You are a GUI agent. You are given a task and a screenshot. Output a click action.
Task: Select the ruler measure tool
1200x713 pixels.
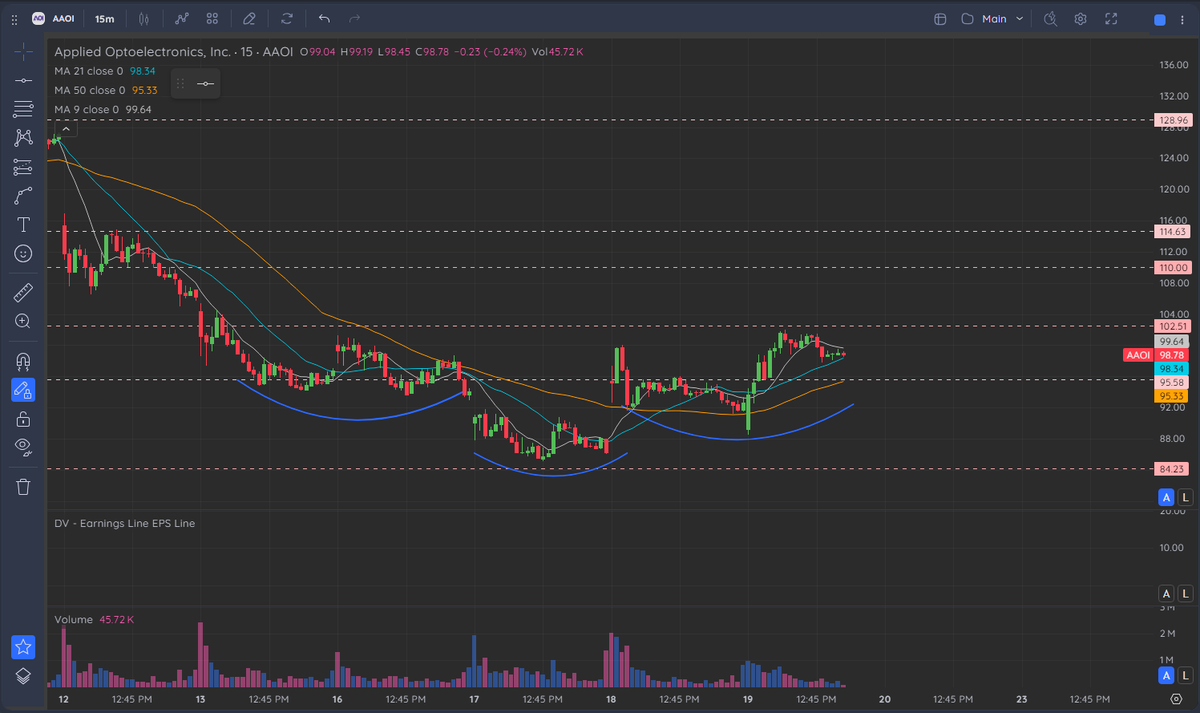tap(23, 292)
